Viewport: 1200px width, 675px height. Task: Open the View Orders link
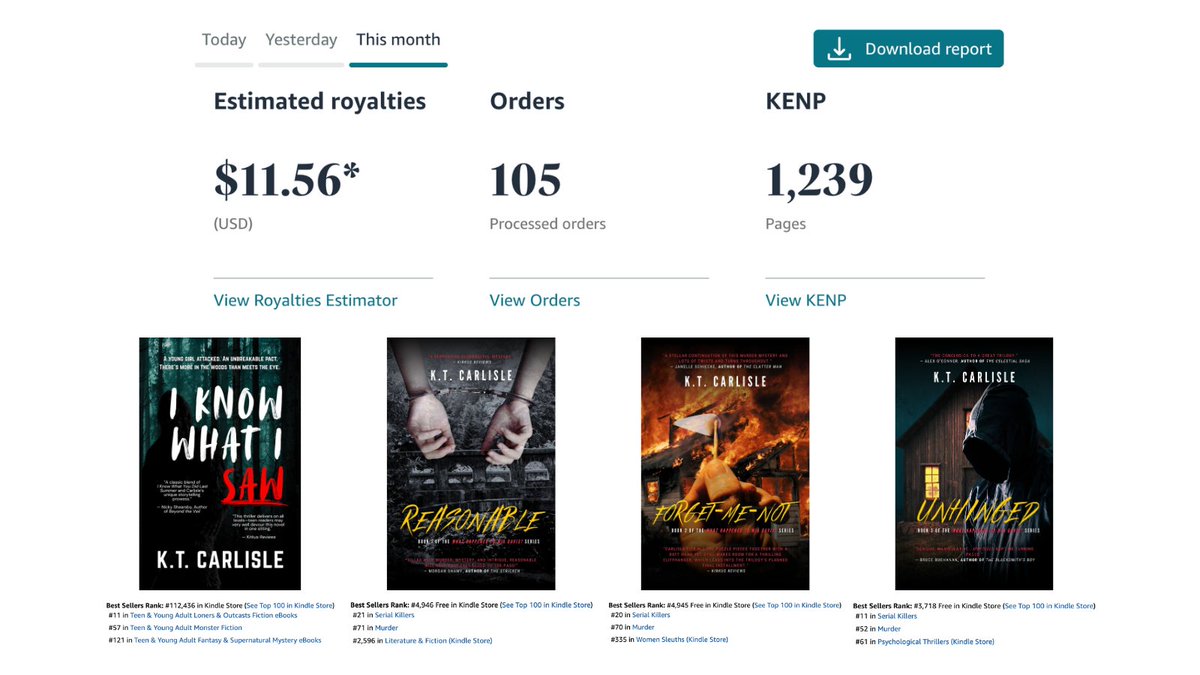534,300
